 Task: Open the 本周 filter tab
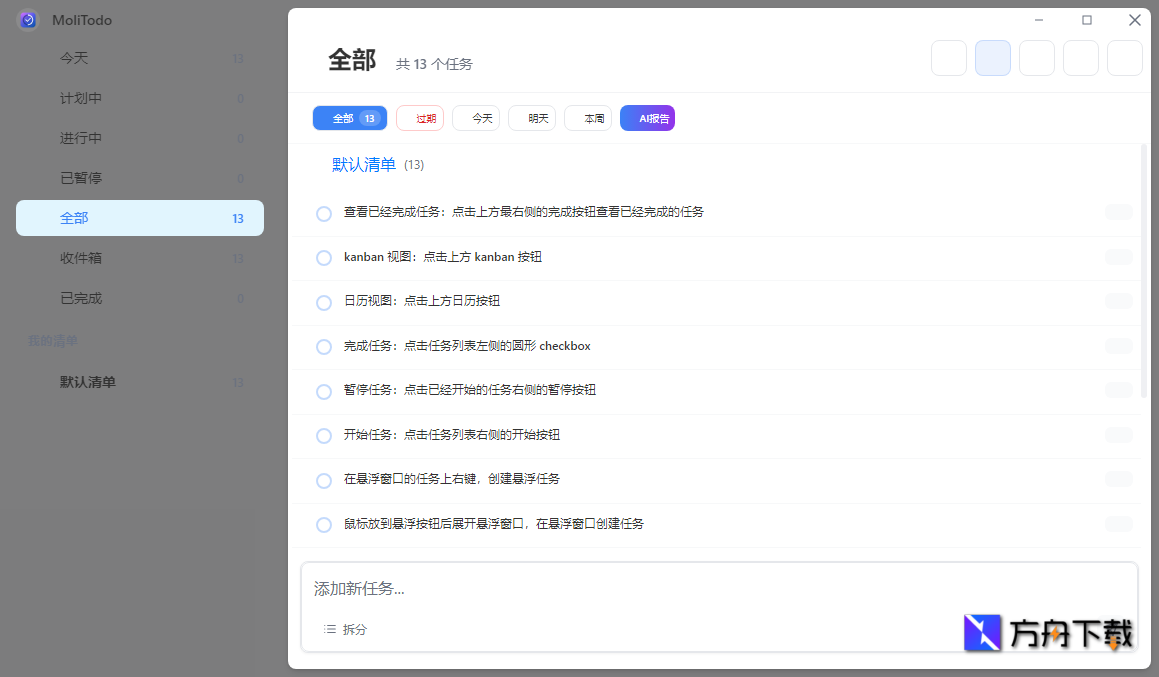pos(587,118)
